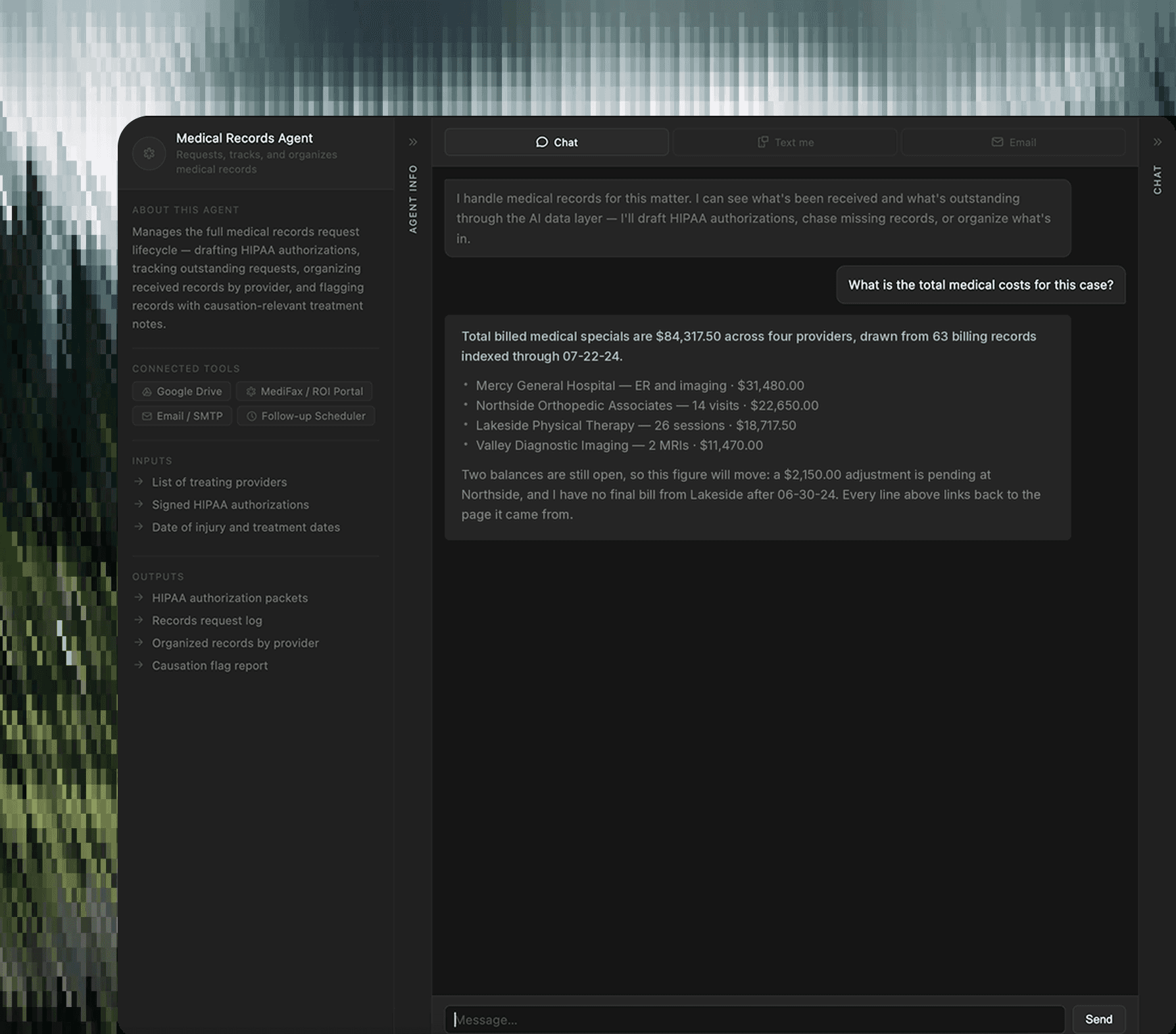Click the Message input field
The width and height of the screenshot is (1176, 1034).
754,1020
